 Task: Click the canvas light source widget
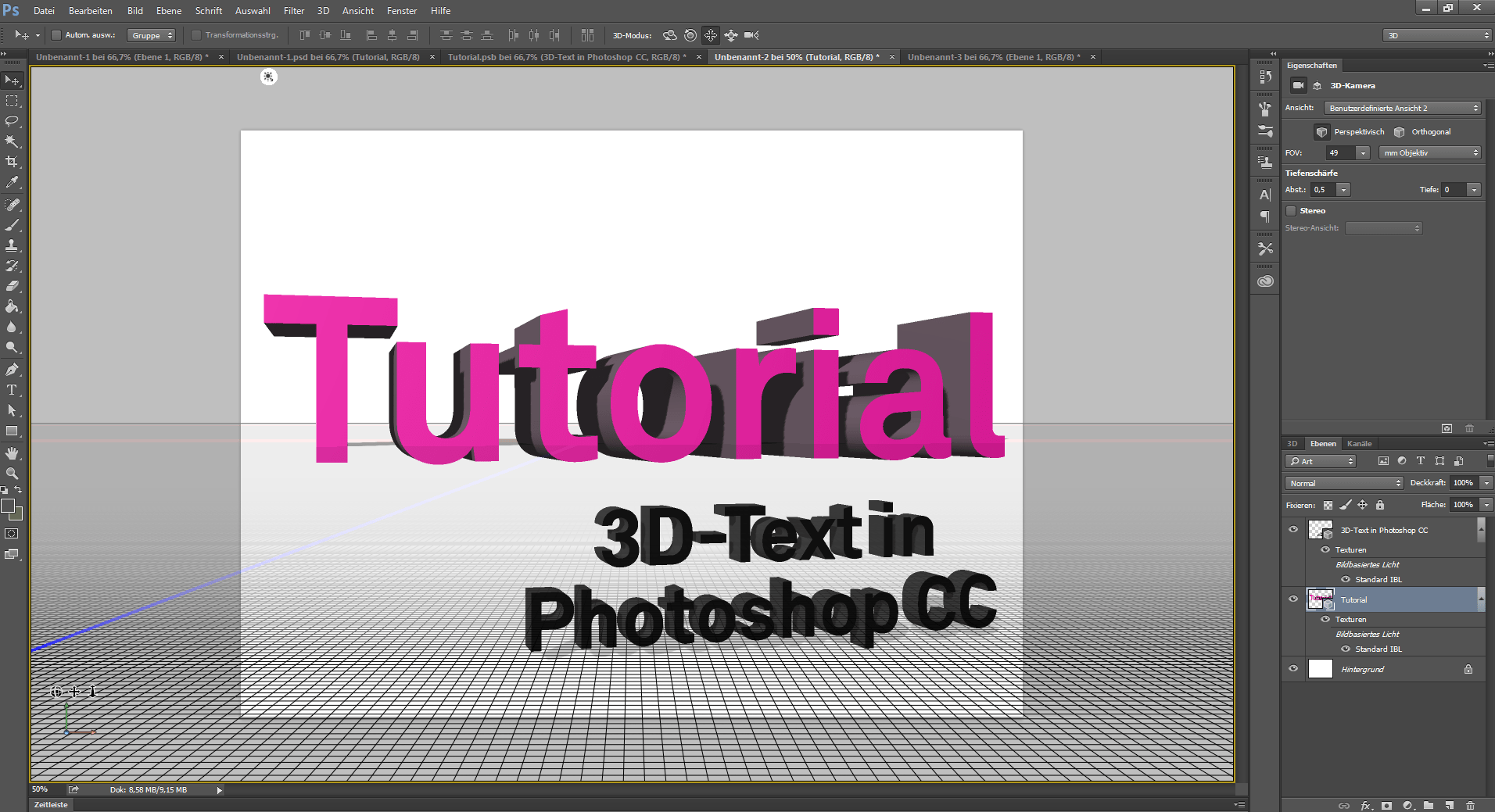[x=268, y=77]
